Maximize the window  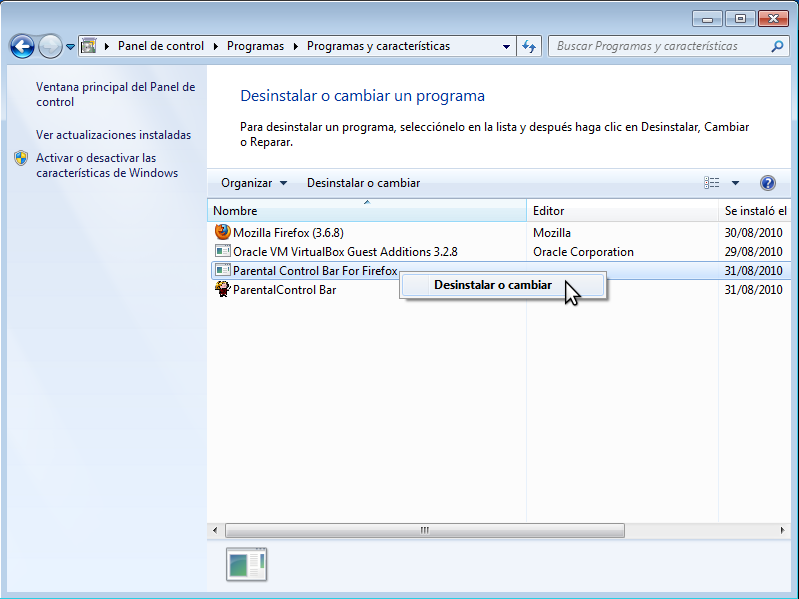coord(740,19)
